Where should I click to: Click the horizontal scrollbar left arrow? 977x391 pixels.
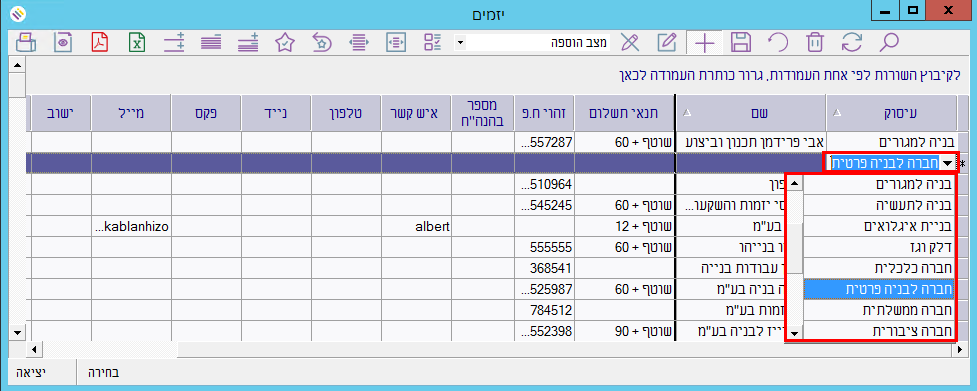click(33, 350)
